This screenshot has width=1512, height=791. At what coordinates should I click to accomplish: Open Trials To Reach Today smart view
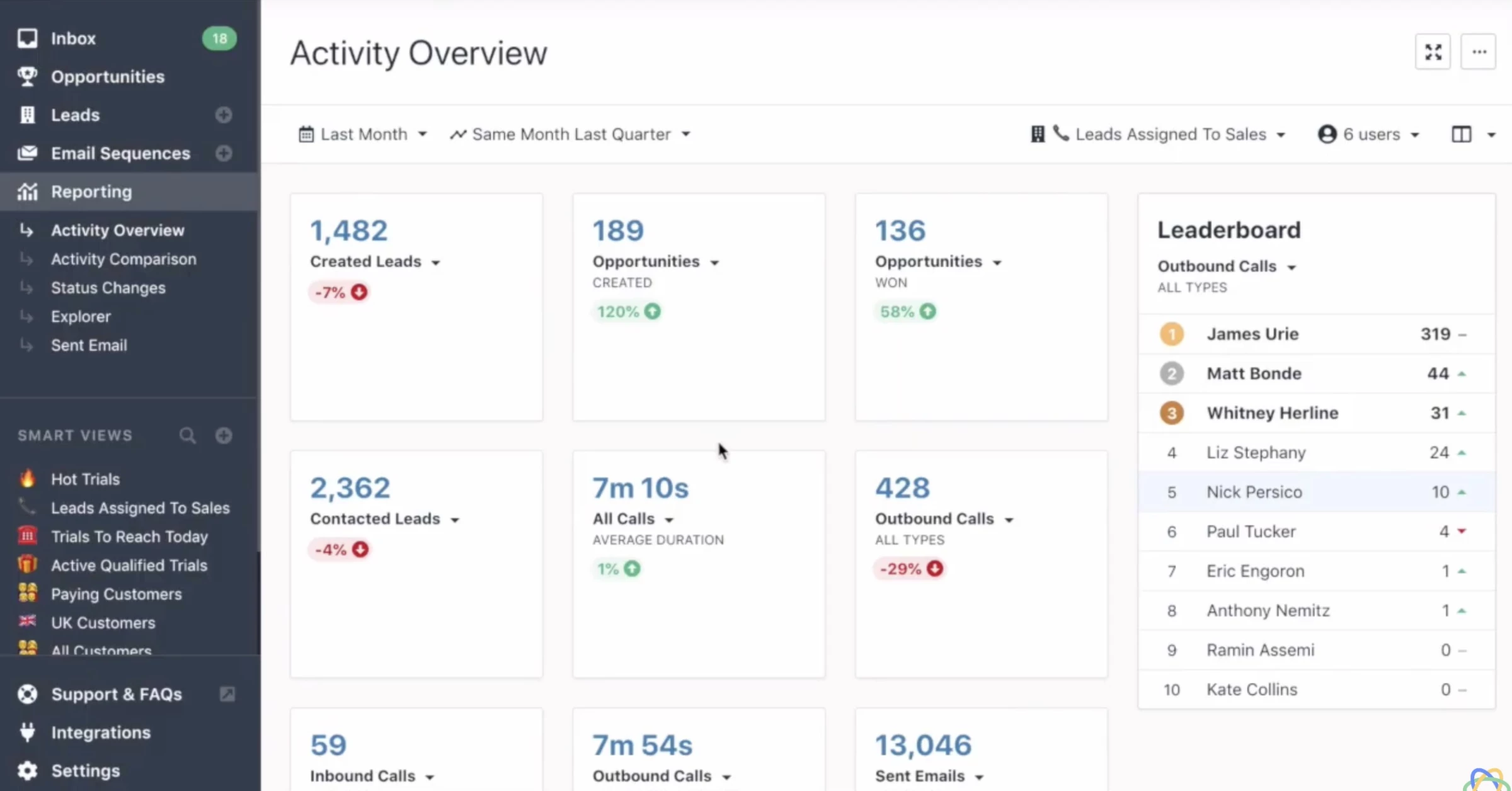click(129, 537)
